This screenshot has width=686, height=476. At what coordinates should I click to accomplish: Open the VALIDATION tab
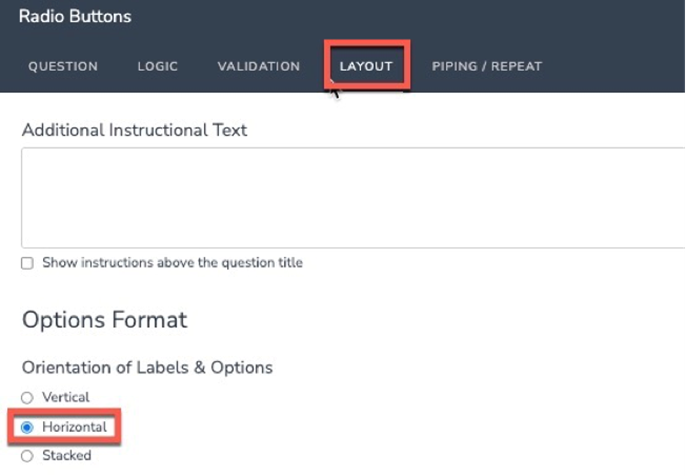pos(258,67)
